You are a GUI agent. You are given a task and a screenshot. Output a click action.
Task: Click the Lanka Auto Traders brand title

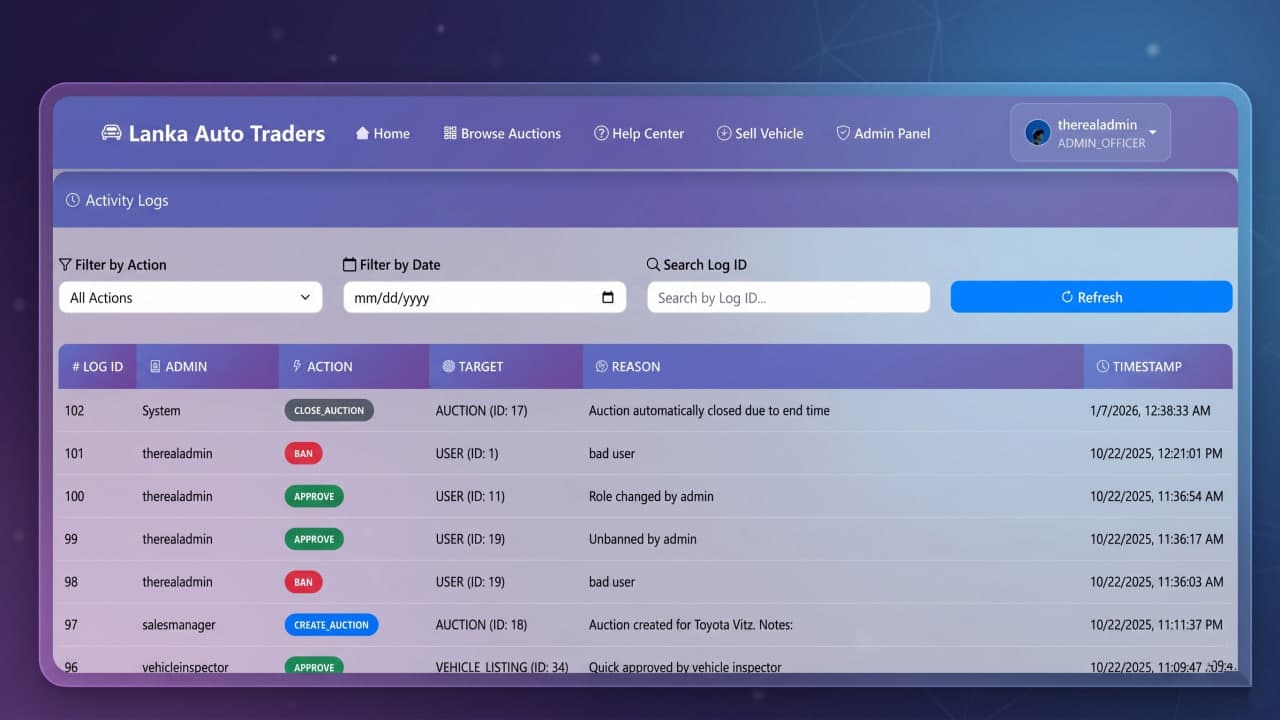pos(227,133)
